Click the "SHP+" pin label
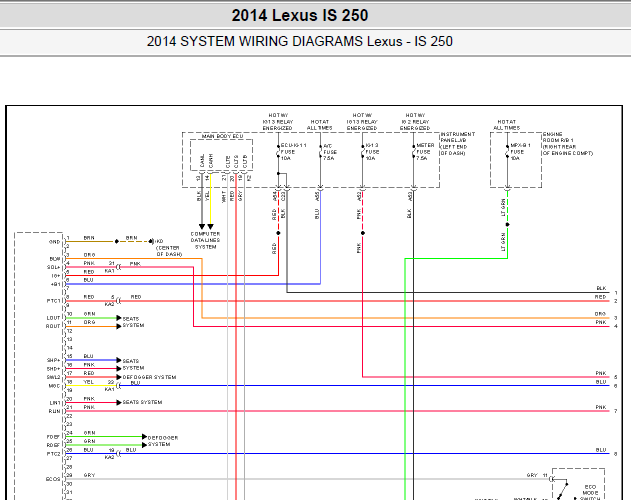 point(53,360)
